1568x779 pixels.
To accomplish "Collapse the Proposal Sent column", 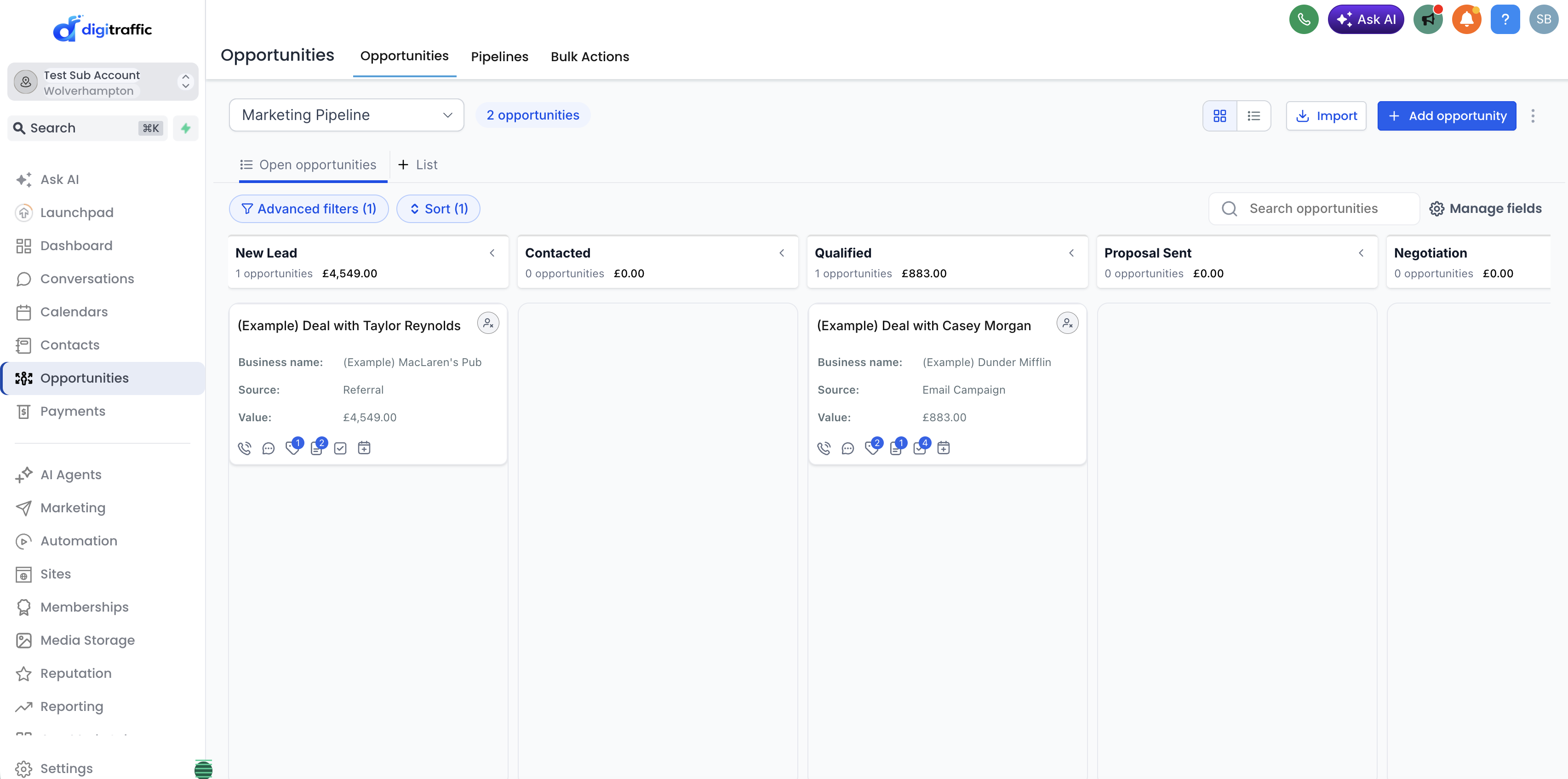I will (1361, 253).
